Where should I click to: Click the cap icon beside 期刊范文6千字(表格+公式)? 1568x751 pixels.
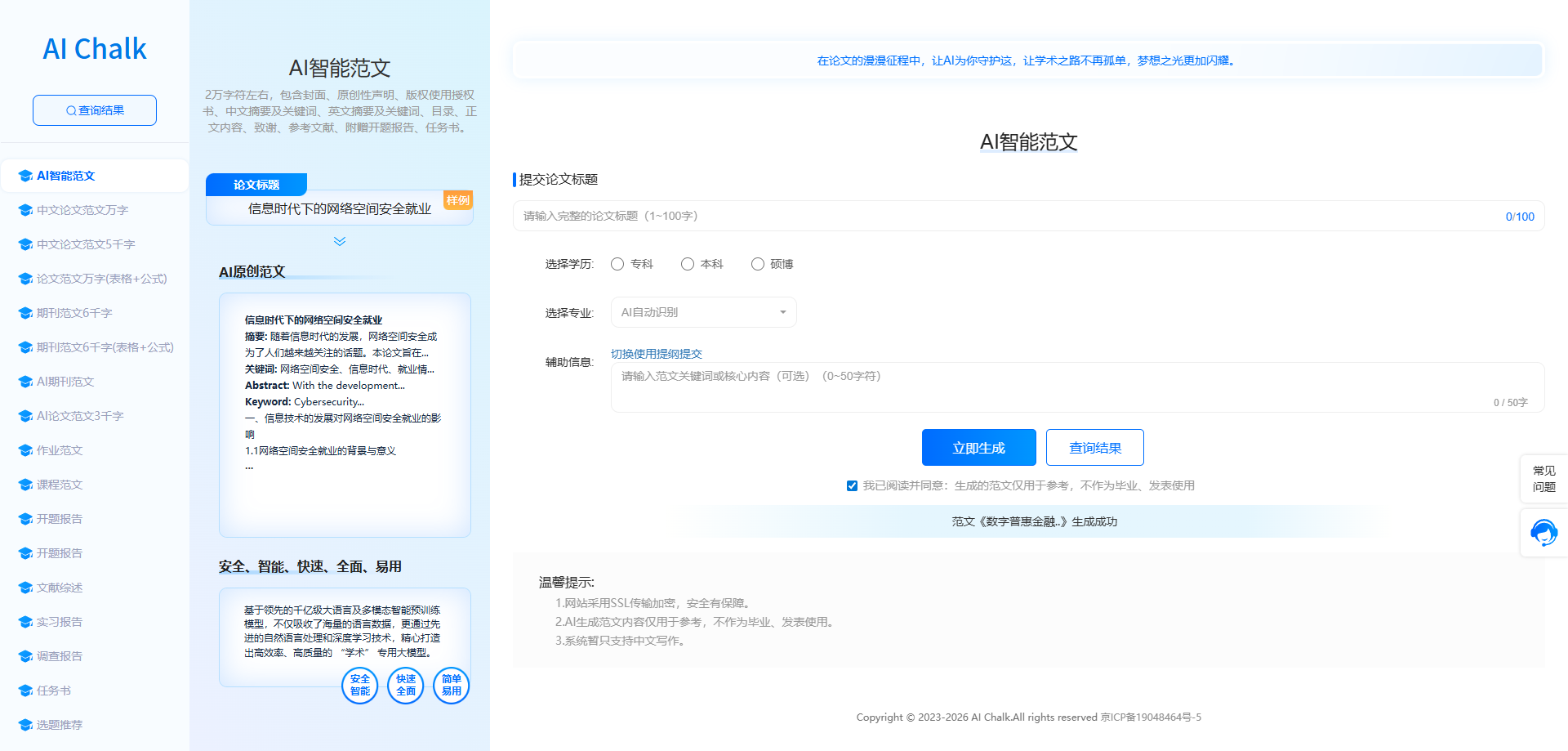click(x=25, y=347)
